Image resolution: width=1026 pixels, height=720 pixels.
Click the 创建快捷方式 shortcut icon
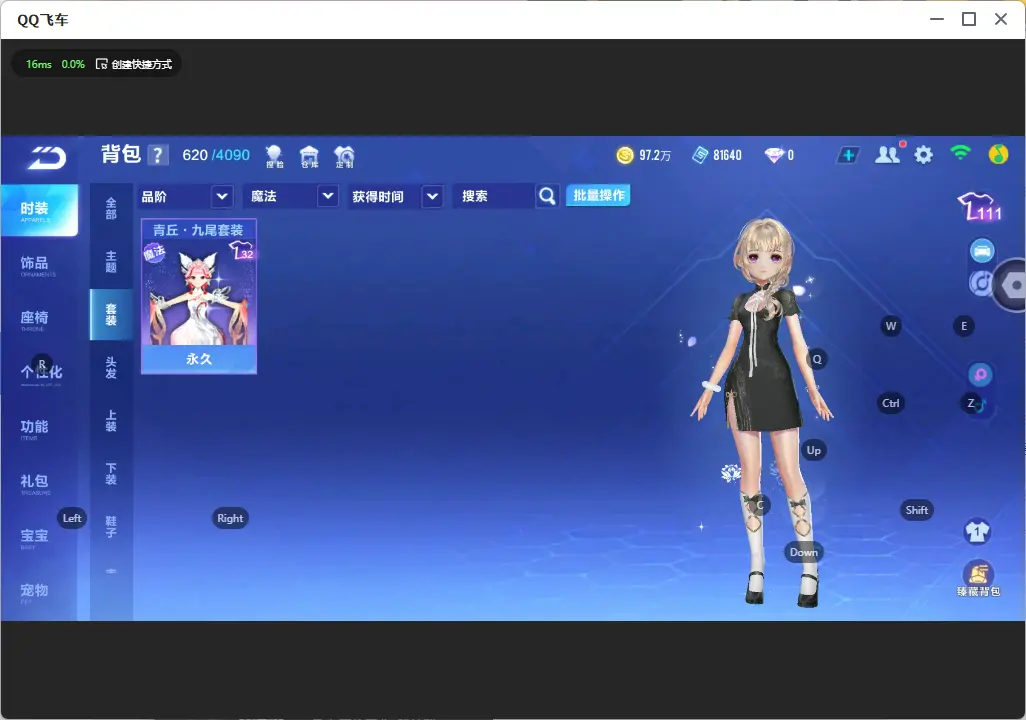coord(101,64)
